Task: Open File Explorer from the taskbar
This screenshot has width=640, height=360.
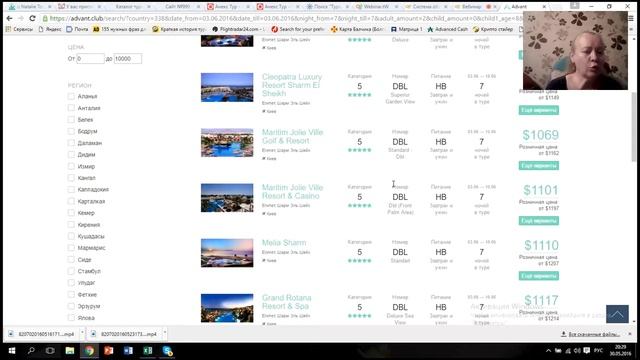Action: tap(70, 351)
